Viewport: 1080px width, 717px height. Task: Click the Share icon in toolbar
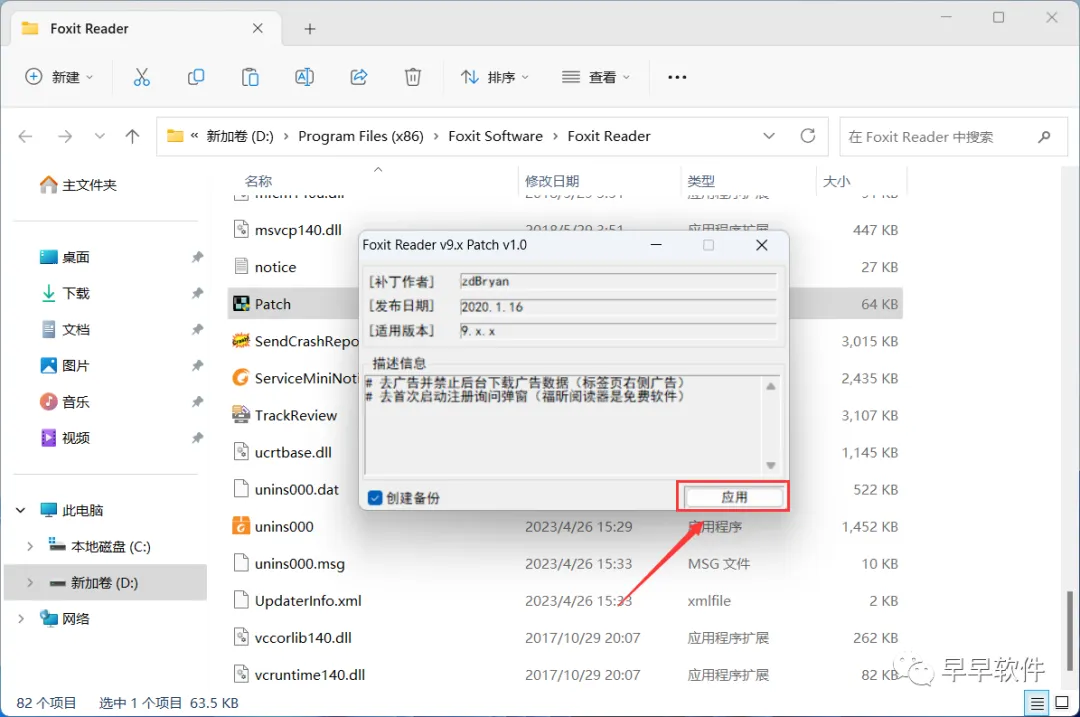pos(359,77)
